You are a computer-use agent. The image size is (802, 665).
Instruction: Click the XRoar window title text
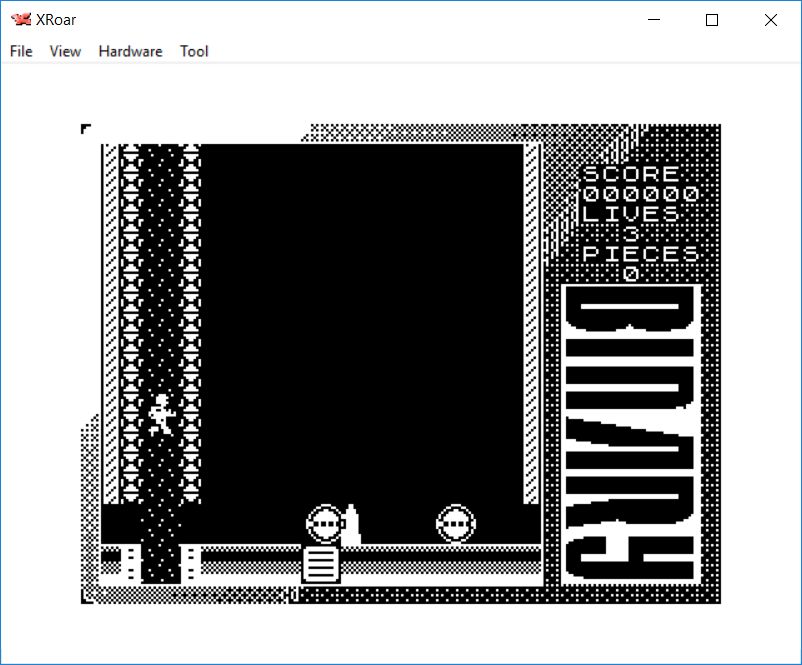point(56,20)
